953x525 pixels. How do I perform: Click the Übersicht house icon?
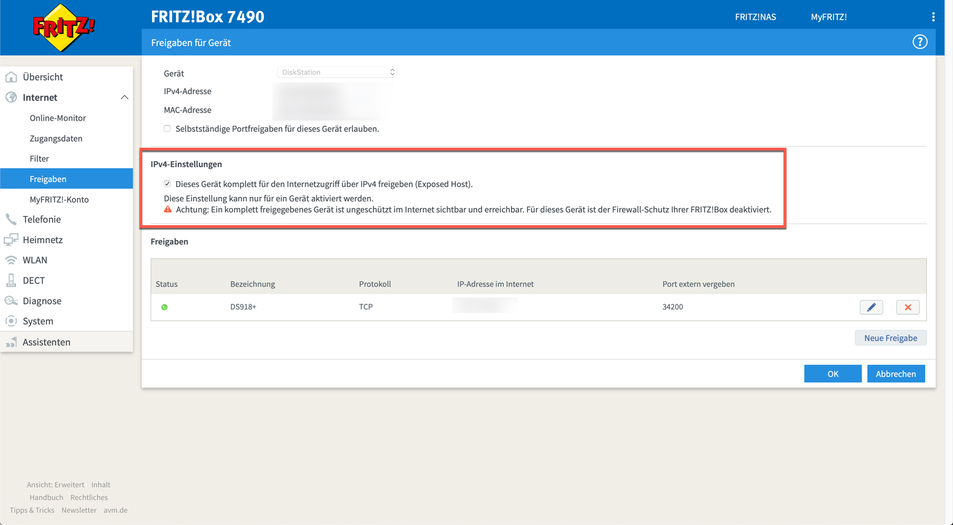click(11, 77)
